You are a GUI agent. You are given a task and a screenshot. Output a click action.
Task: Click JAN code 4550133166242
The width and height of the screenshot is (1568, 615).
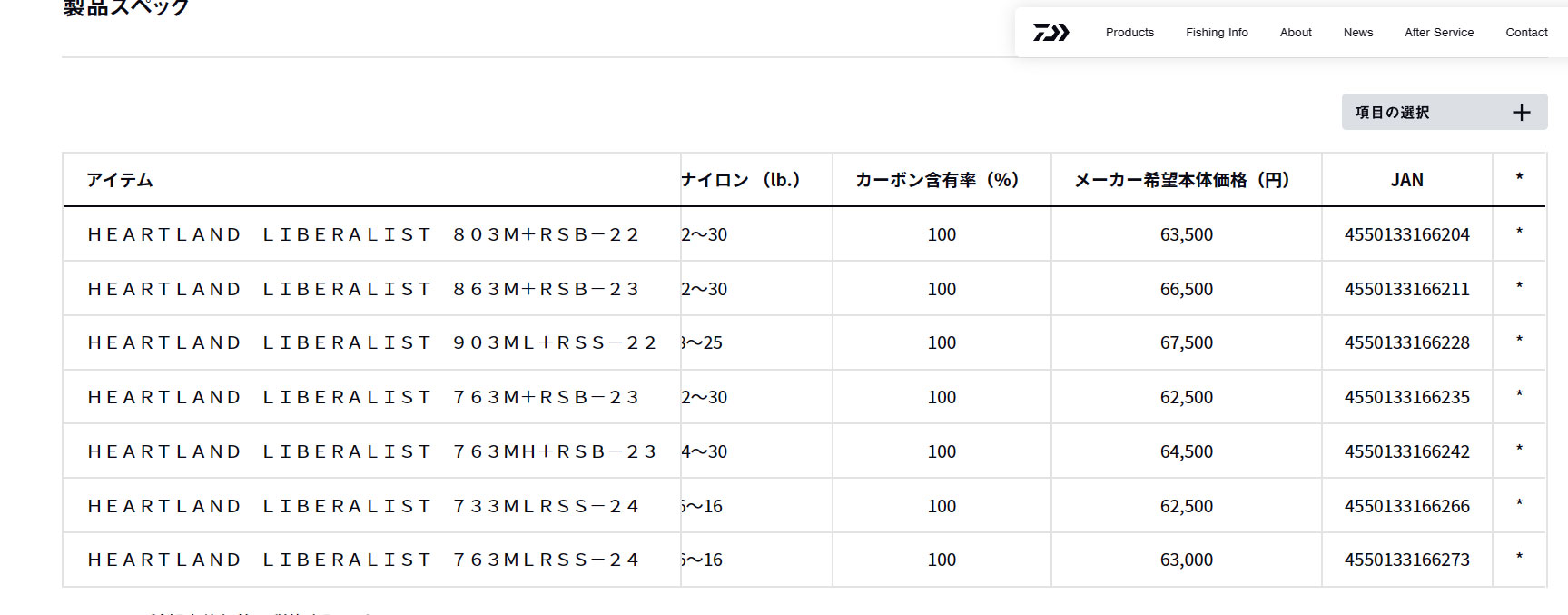tap(1406, 451)
